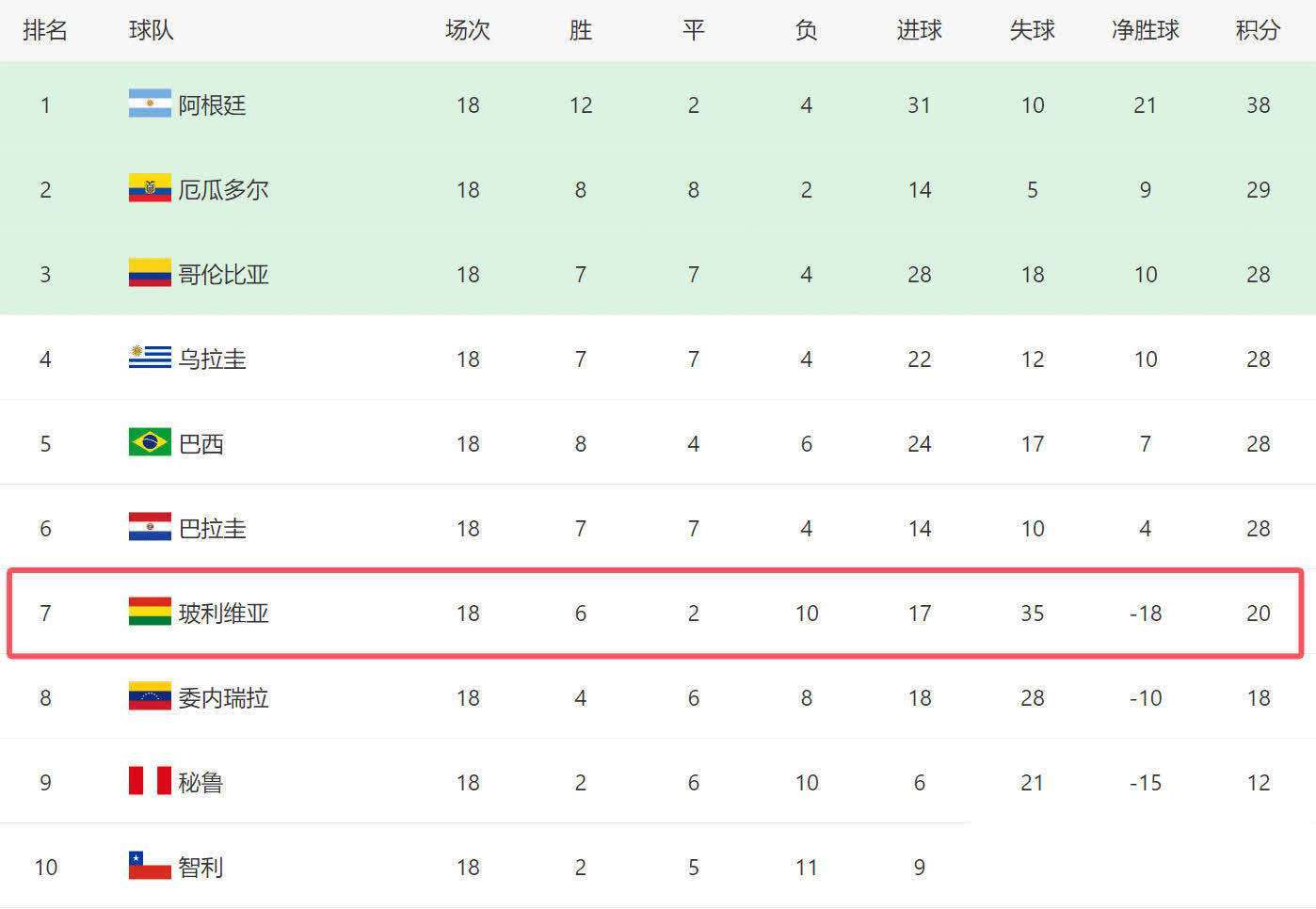
Task: Click the 净胜球 column header
Action: pos(1145,30)
